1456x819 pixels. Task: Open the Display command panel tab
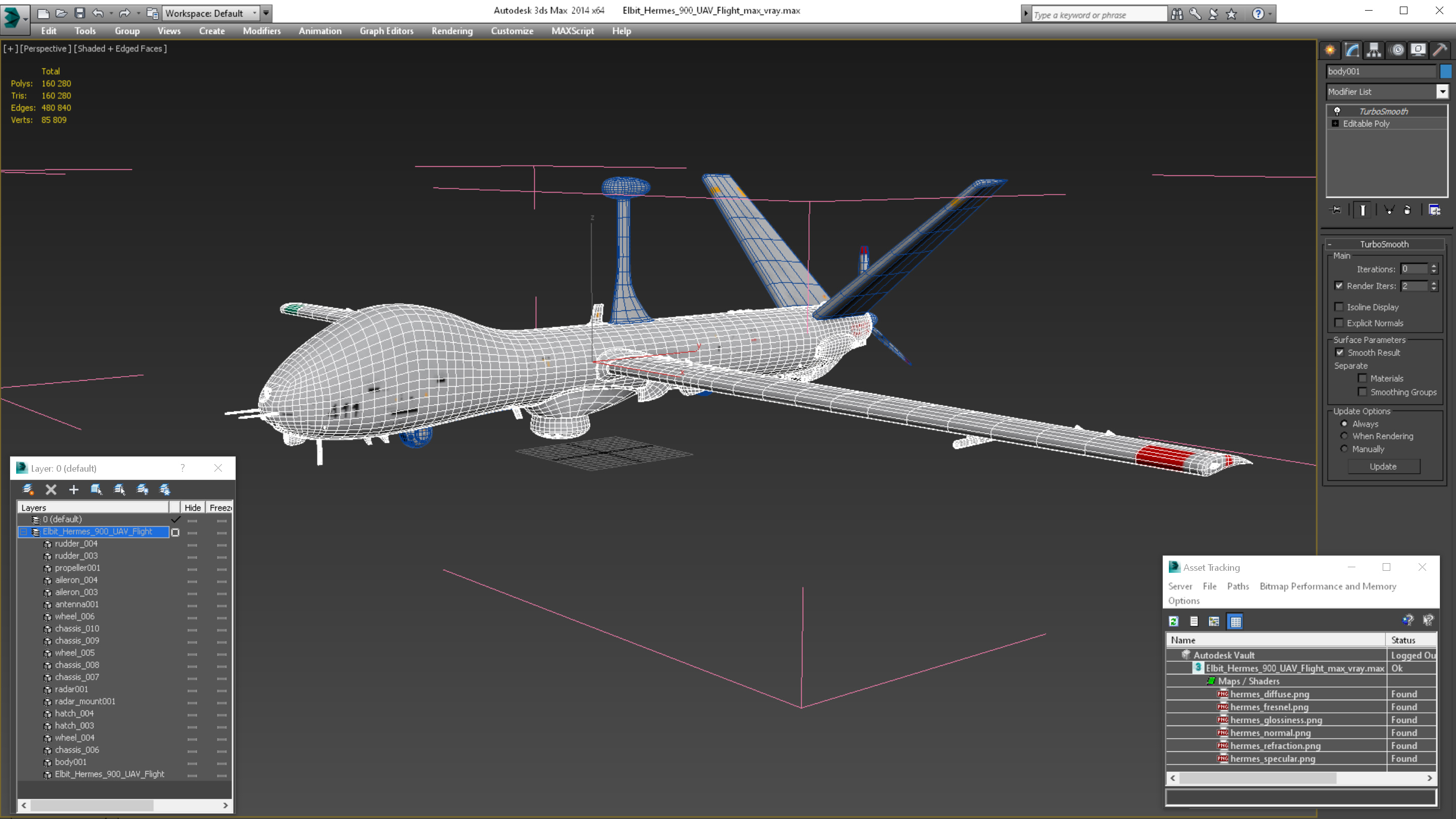(x=1418, y=50)
